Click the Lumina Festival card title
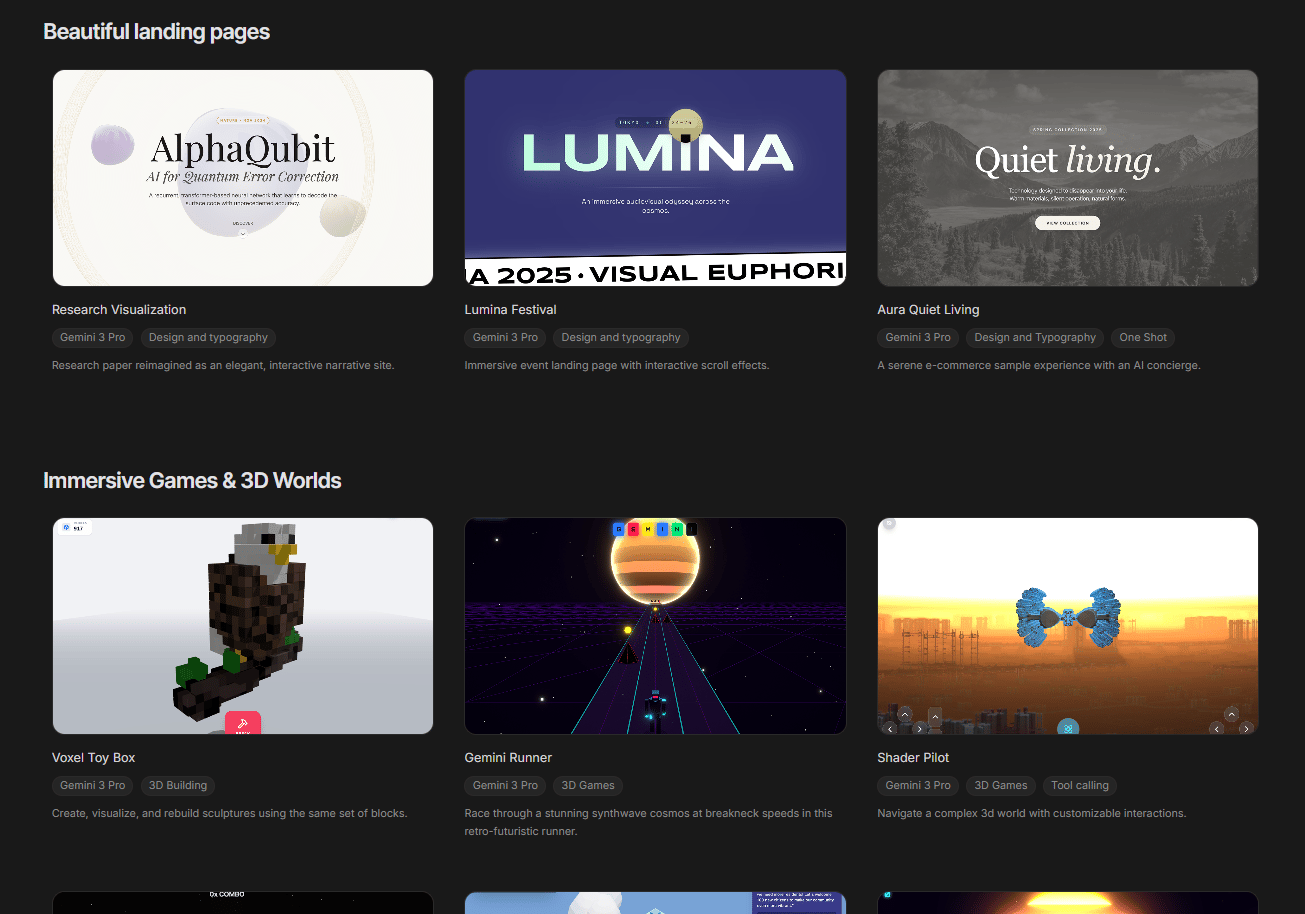 (x=511, y=310)
